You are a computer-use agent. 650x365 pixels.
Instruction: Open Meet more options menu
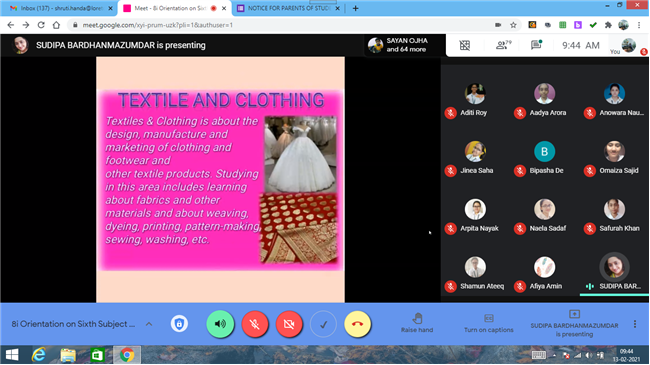coord(635,324)
